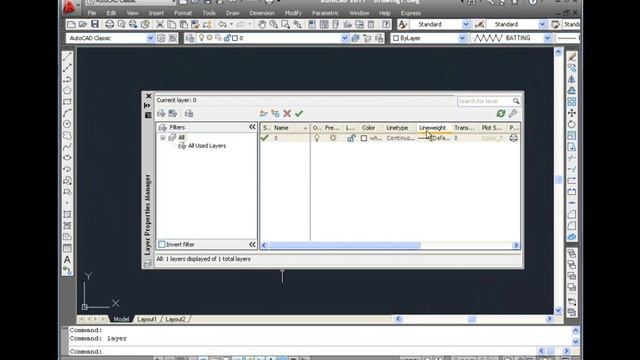
Task: Click the Text Style icon
Action: 403,24
